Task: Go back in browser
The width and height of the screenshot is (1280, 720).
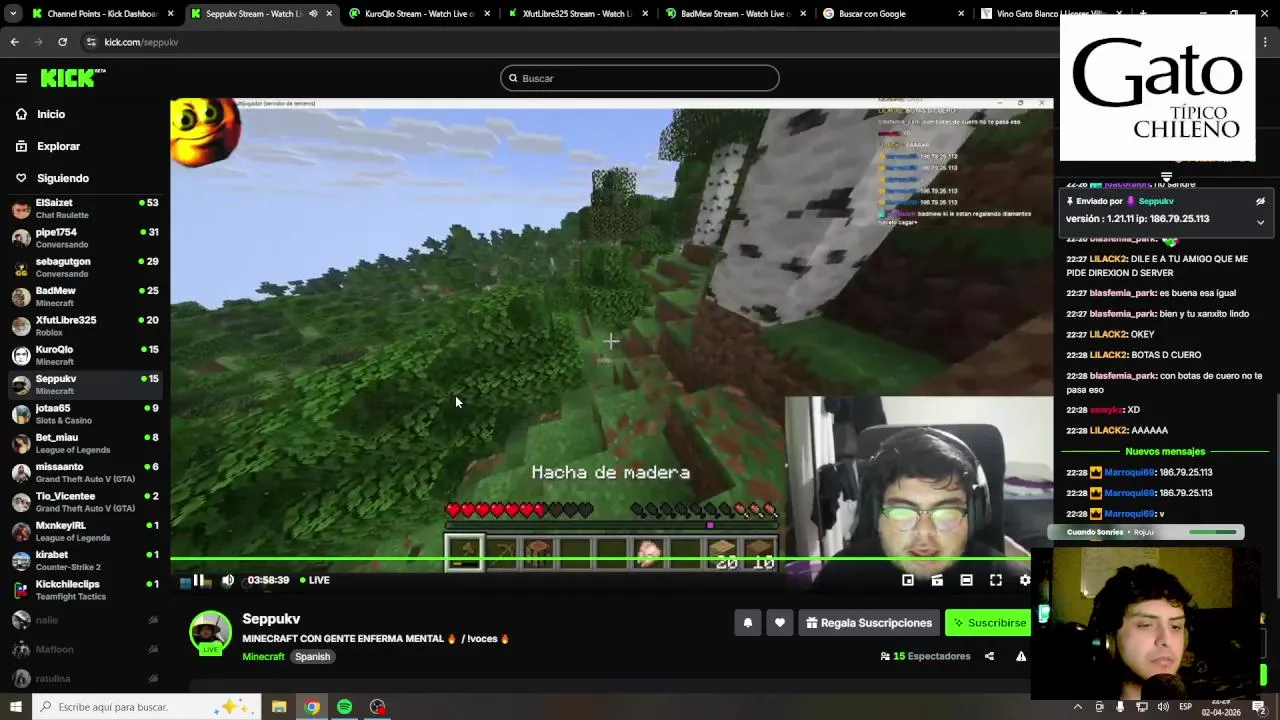Action: click(x=14, y=42)
